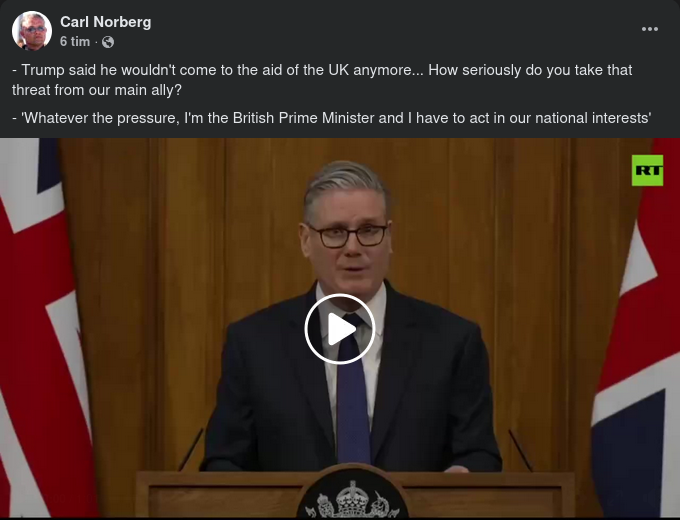This screenshot has width=680, height=520.
Task: Select the 'Trump said he wouldn't' paragraph
Action: point(322,80)
